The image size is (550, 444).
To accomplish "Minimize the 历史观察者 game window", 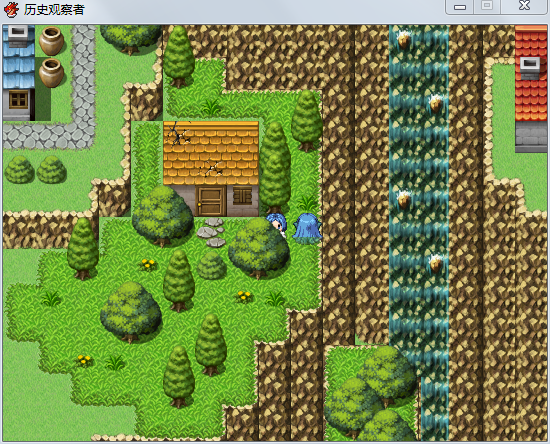I will tap(460, 7).
